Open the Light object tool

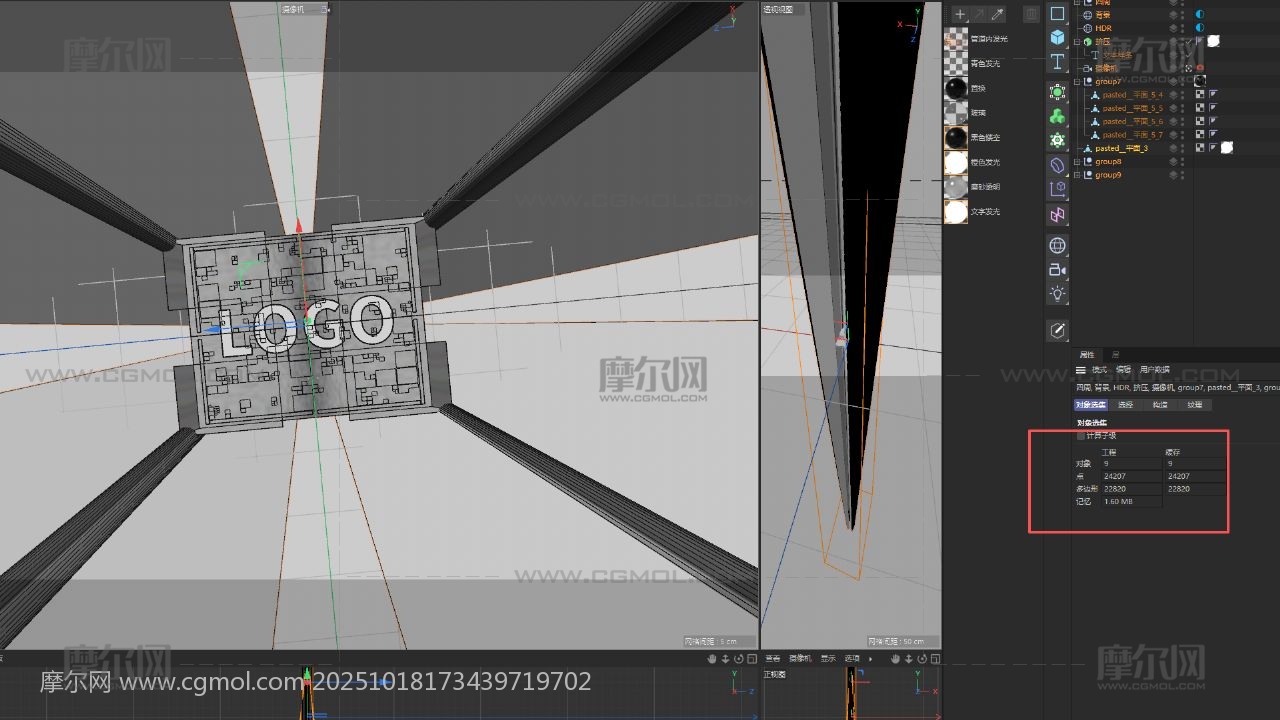pyautogui.click(x=1057, y=294)
